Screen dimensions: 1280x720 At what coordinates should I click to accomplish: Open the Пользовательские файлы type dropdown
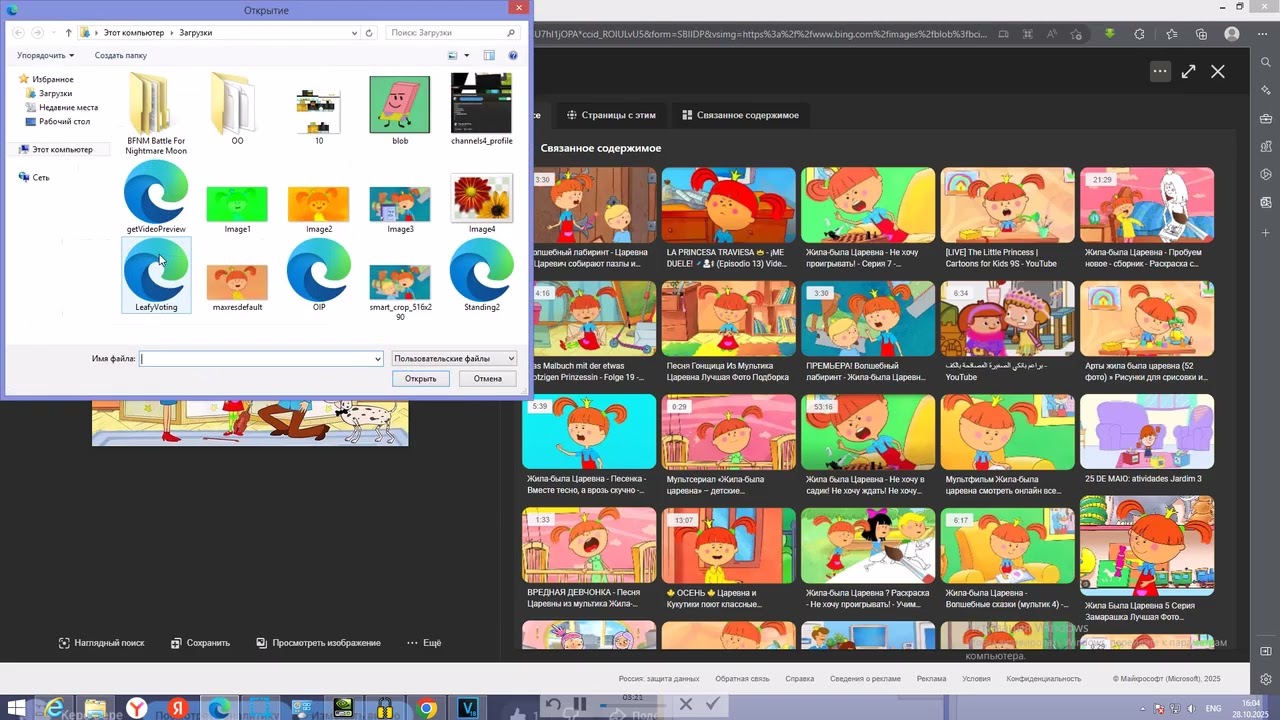click(454, 358)
